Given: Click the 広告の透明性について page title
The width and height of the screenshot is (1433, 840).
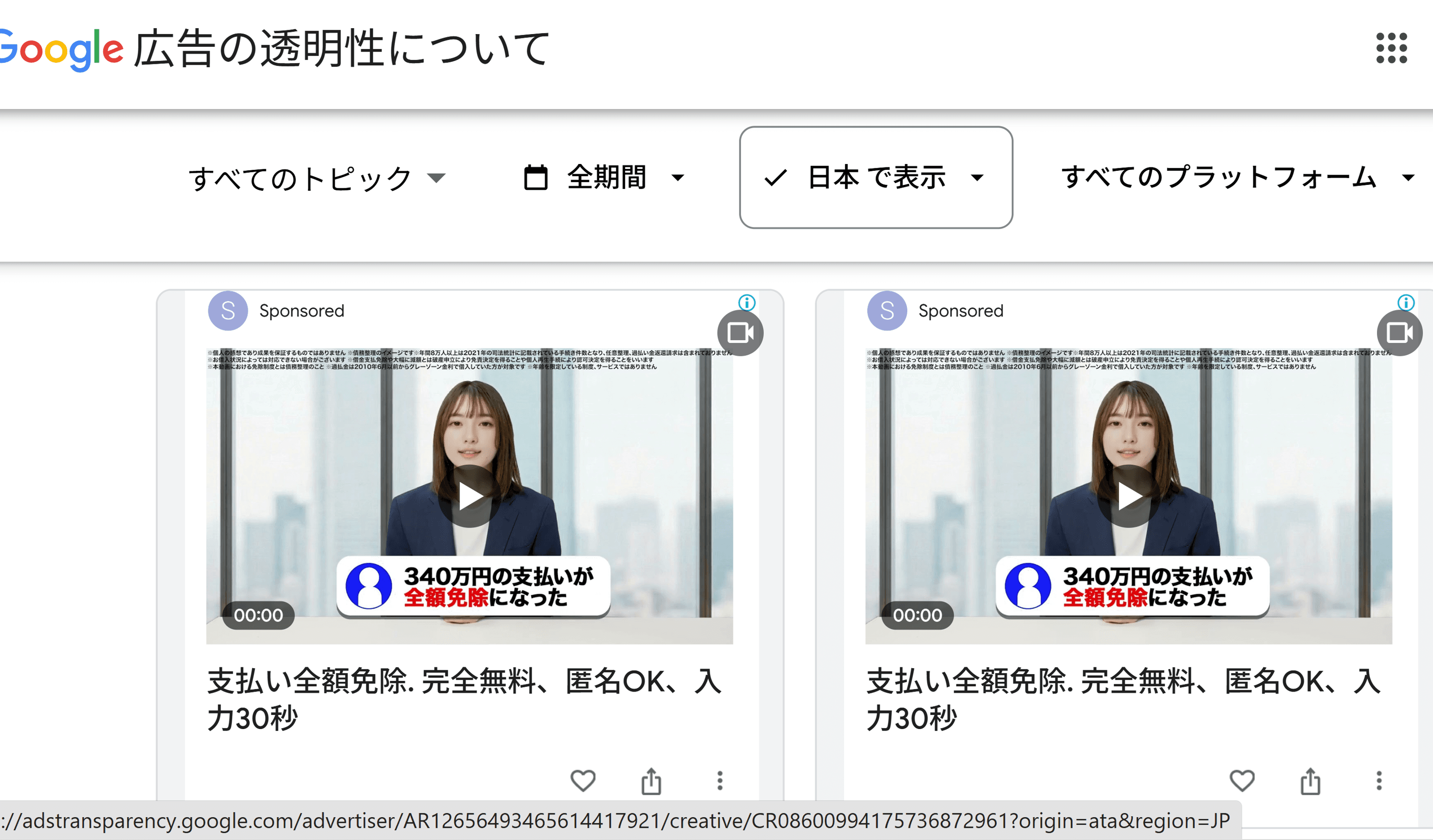Looking at the screenshot, I should [x=342, y=49].
